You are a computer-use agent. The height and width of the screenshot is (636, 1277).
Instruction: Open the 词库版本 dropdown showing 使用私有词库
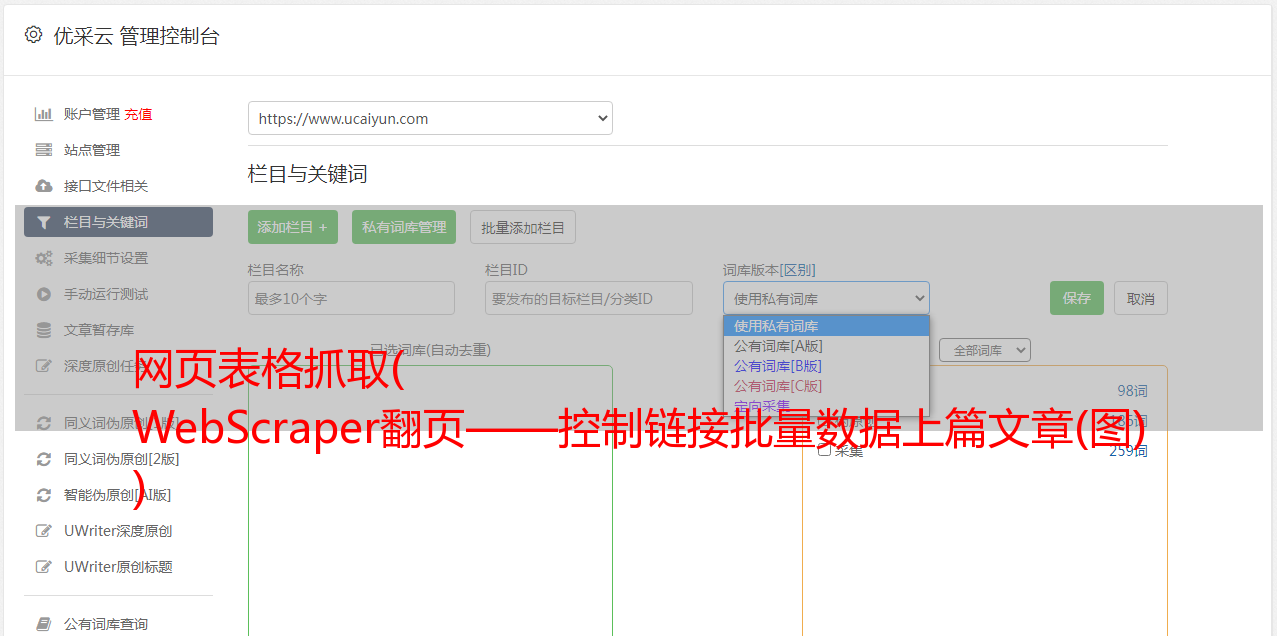(x=826, y=298)
